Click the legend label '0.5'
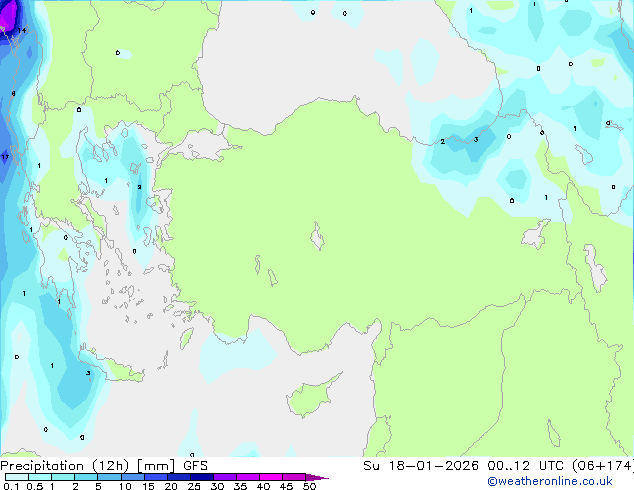The height and width of the screenshot is (490, 634). pos(35,486)
